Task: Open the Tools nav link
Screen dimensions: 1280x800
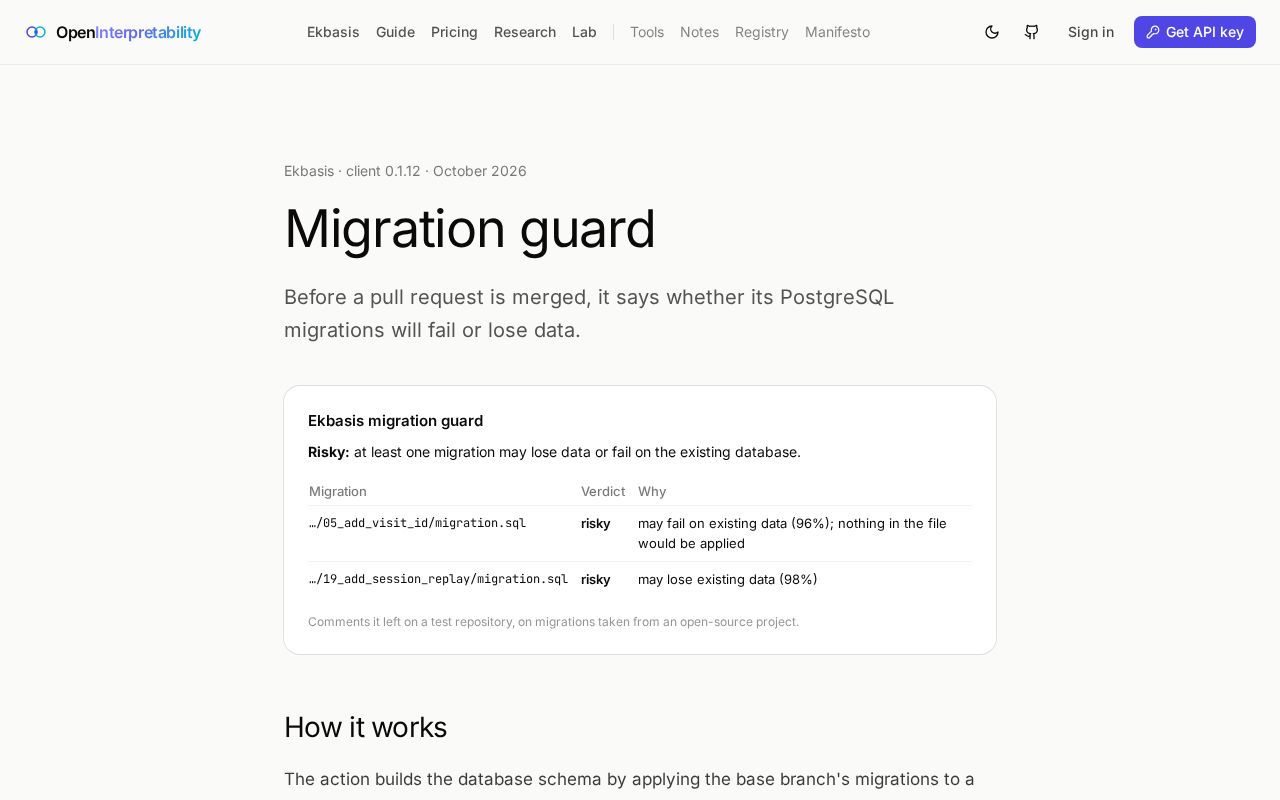Action: [x=647, y=32]
